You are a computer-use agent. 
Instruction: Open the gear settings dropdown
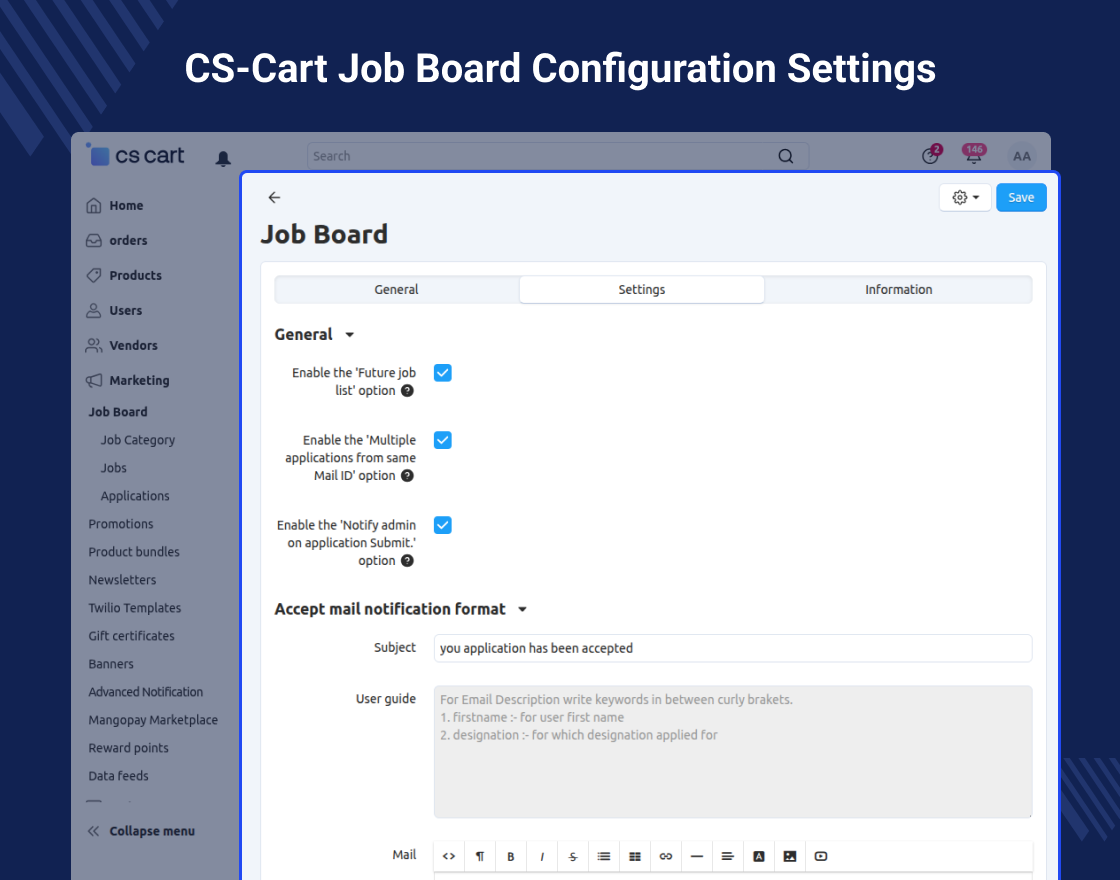965,198
